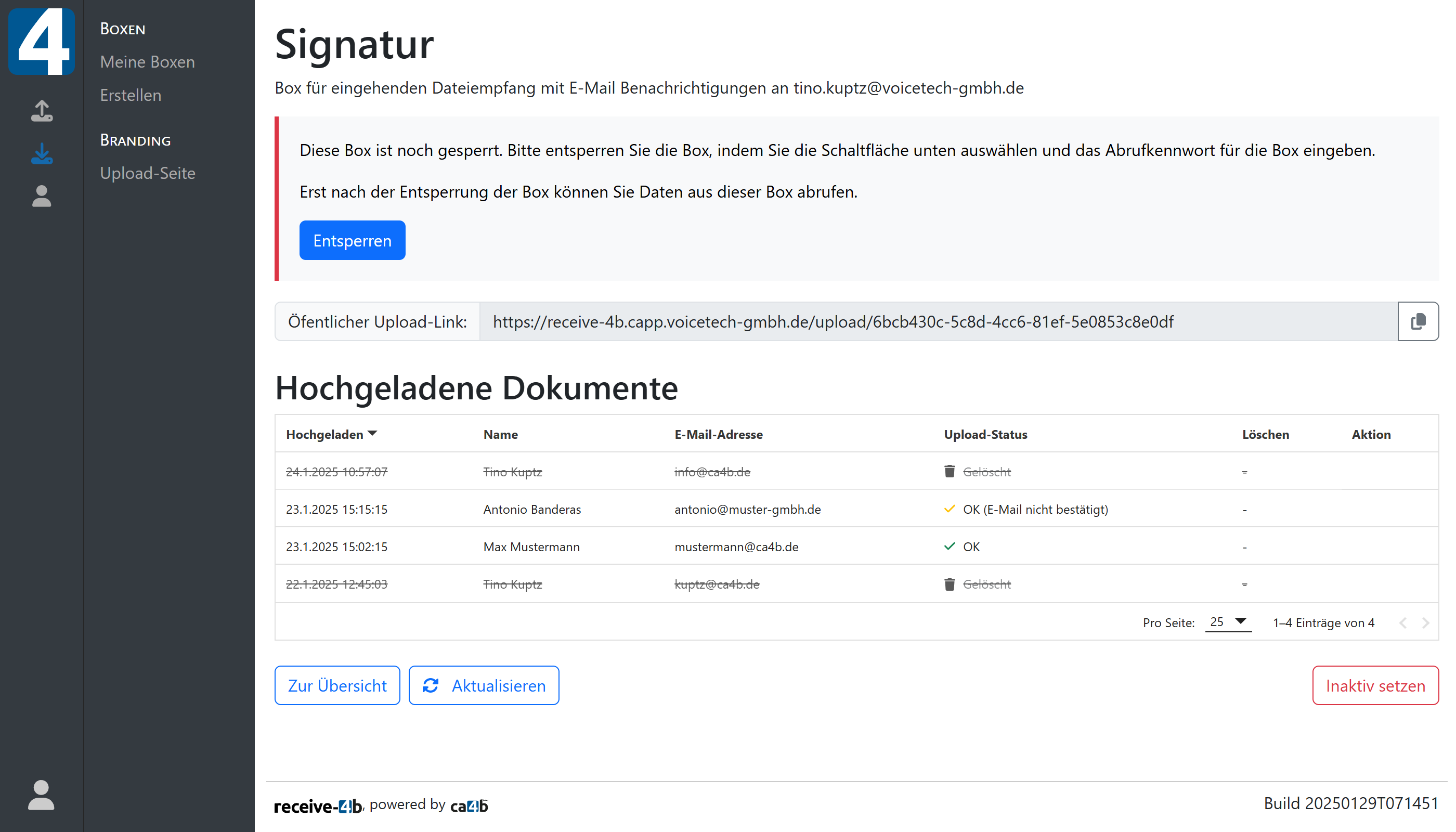Viewport: 1456px width, 832px height.
Task: Open the upload section sidebar icon
Action: (41, 111)
